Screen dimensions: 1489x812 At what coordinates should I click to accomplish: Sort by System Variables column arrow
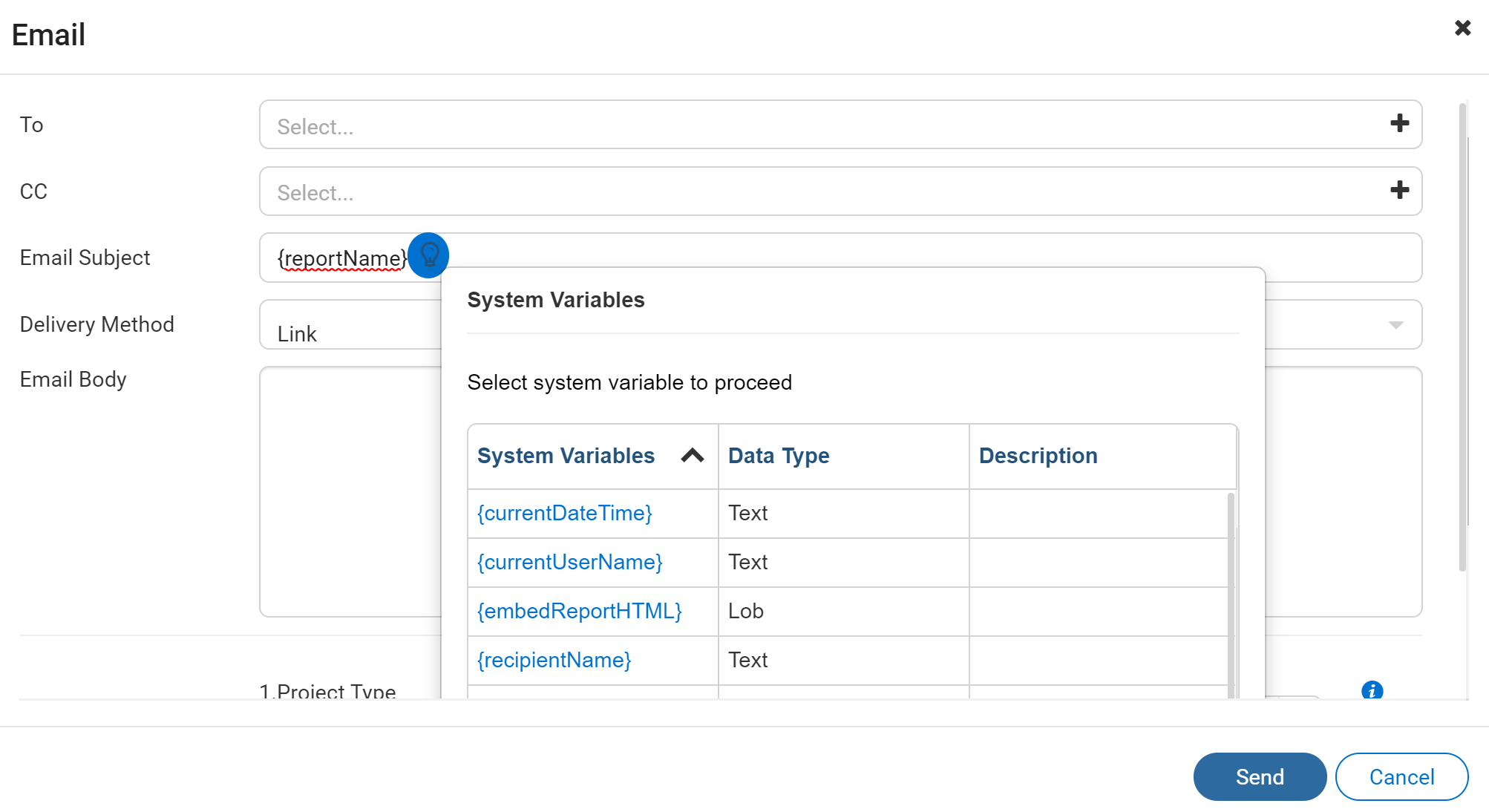pyautogui.click(x=692, y=456)
